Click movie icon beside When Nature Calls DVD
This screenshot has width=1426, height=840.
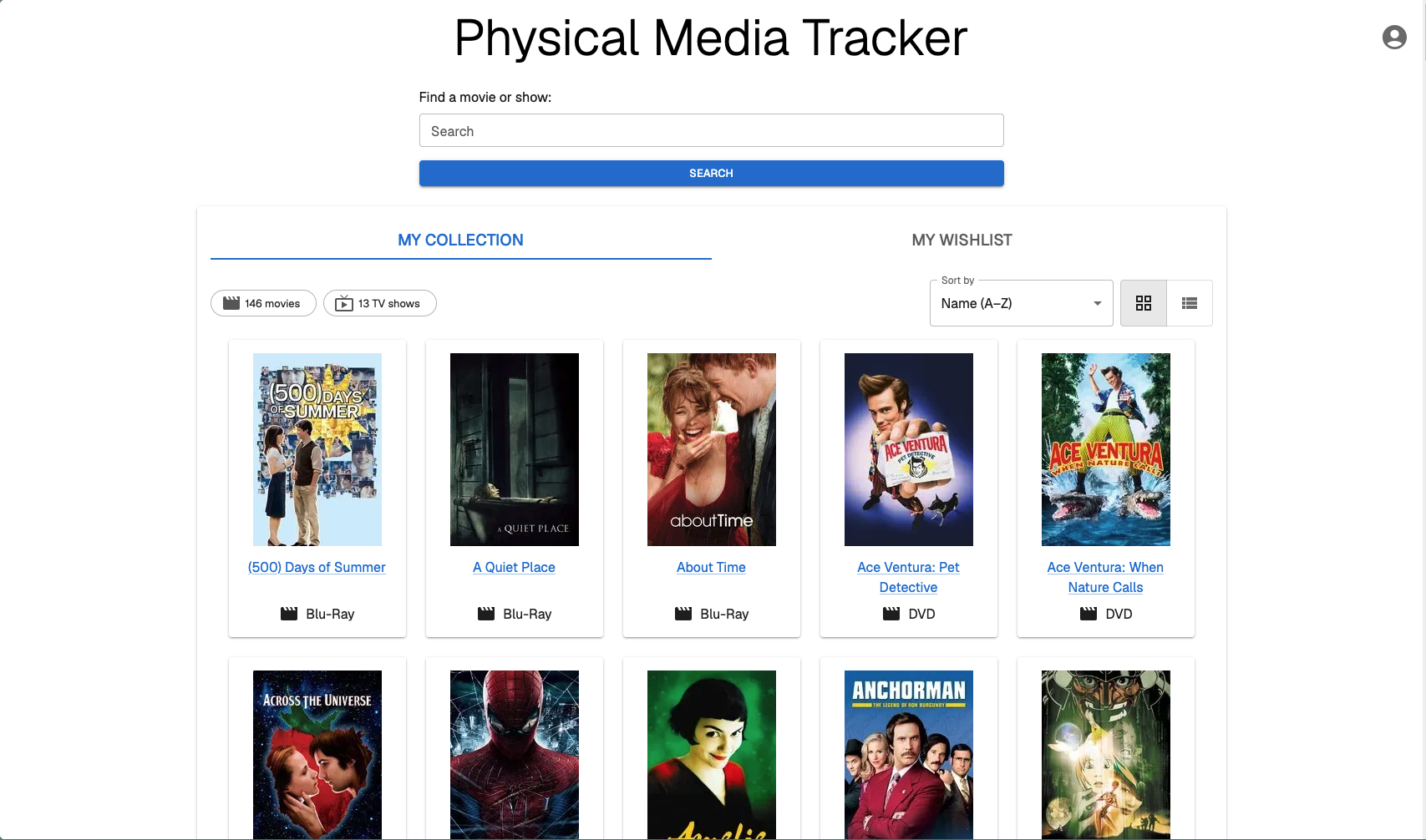point(1089,614)
